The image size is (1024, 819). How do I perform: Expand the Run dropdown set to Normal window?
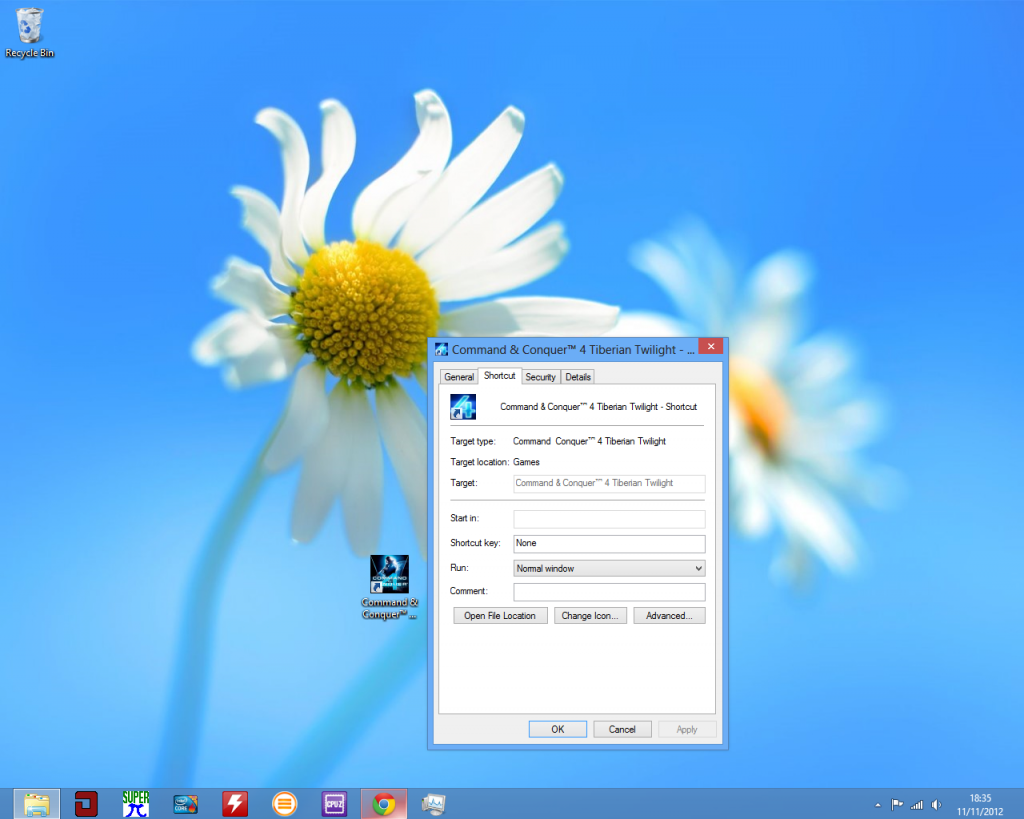tap(609, 568)
